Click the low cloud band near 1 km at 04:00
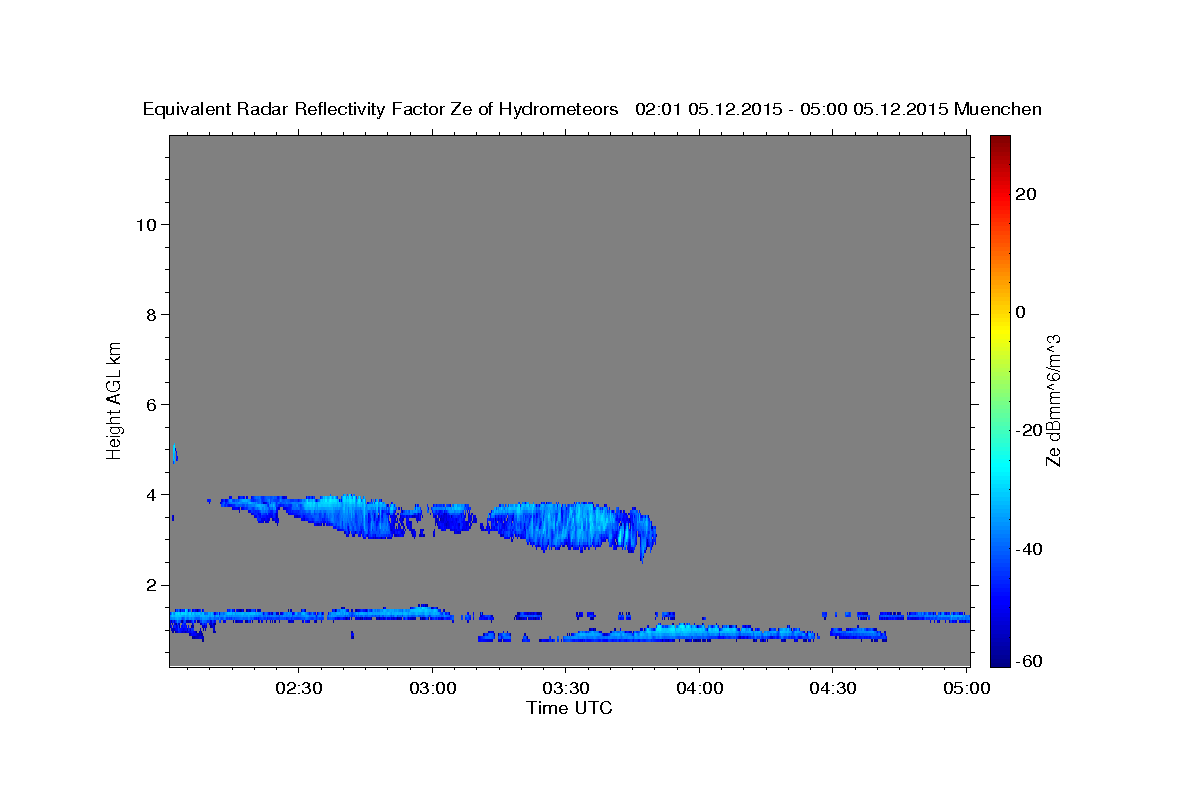The width and height of the screenshot is (1200, 800). [x=690, y=632]
